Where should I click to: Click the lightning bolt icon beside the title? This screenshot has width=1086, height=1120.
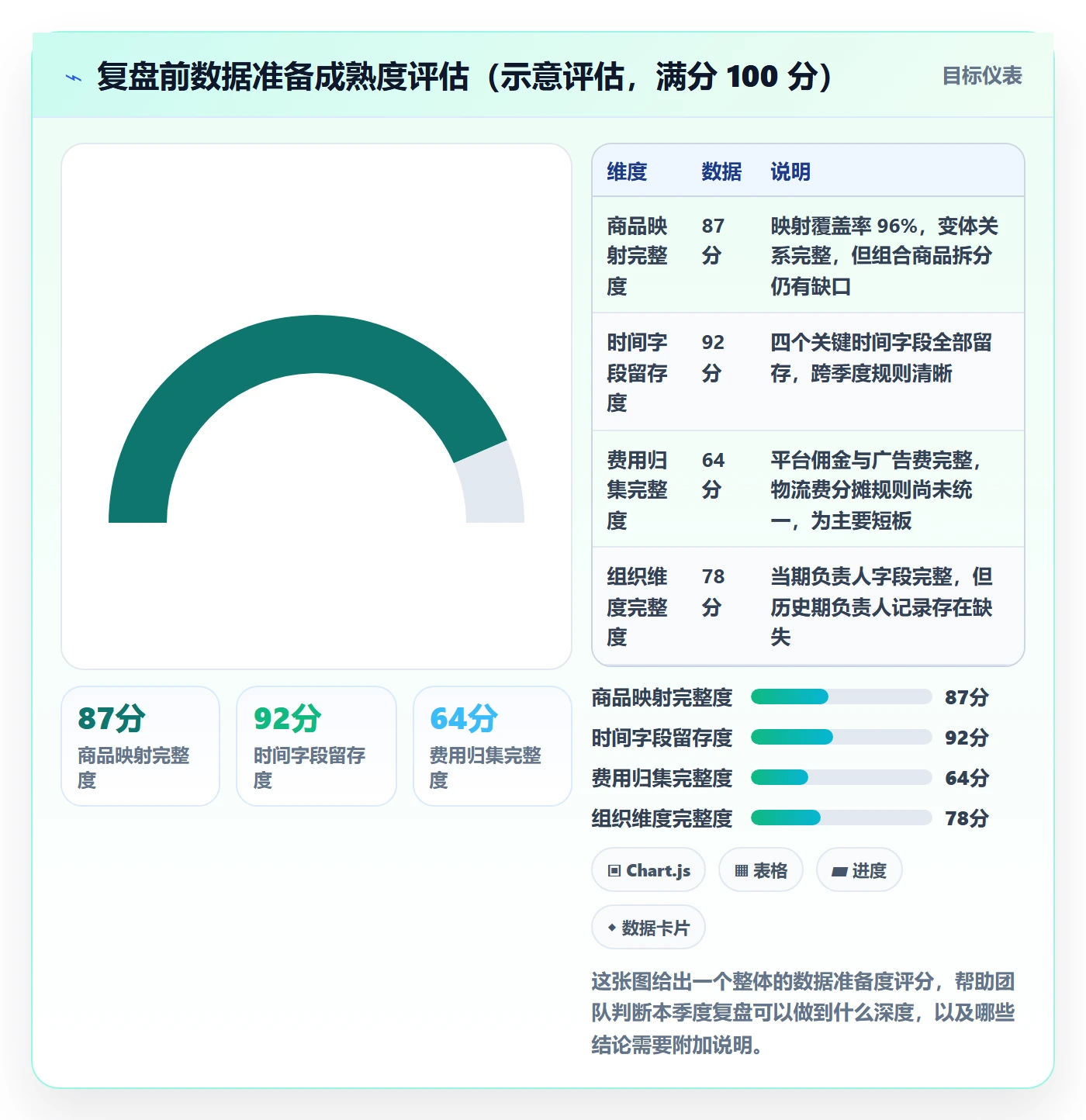[74, 78]
